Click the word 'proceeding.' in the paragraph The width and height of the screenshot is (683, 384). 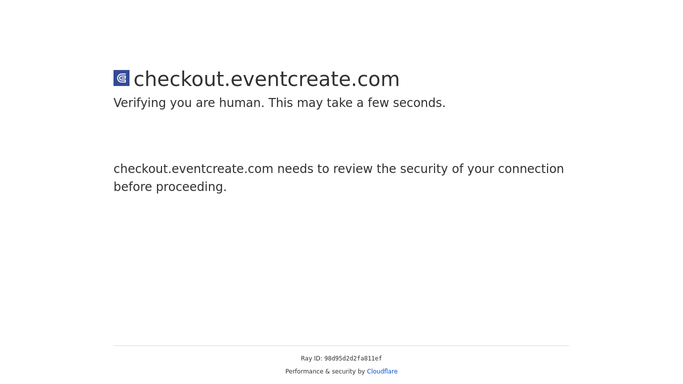191,187
